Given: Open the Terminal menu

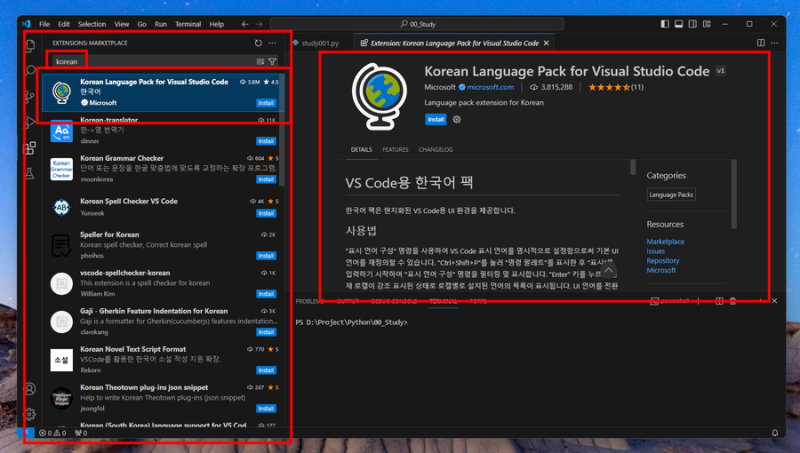Looking at the screenshot, I should tap(188, 24).
